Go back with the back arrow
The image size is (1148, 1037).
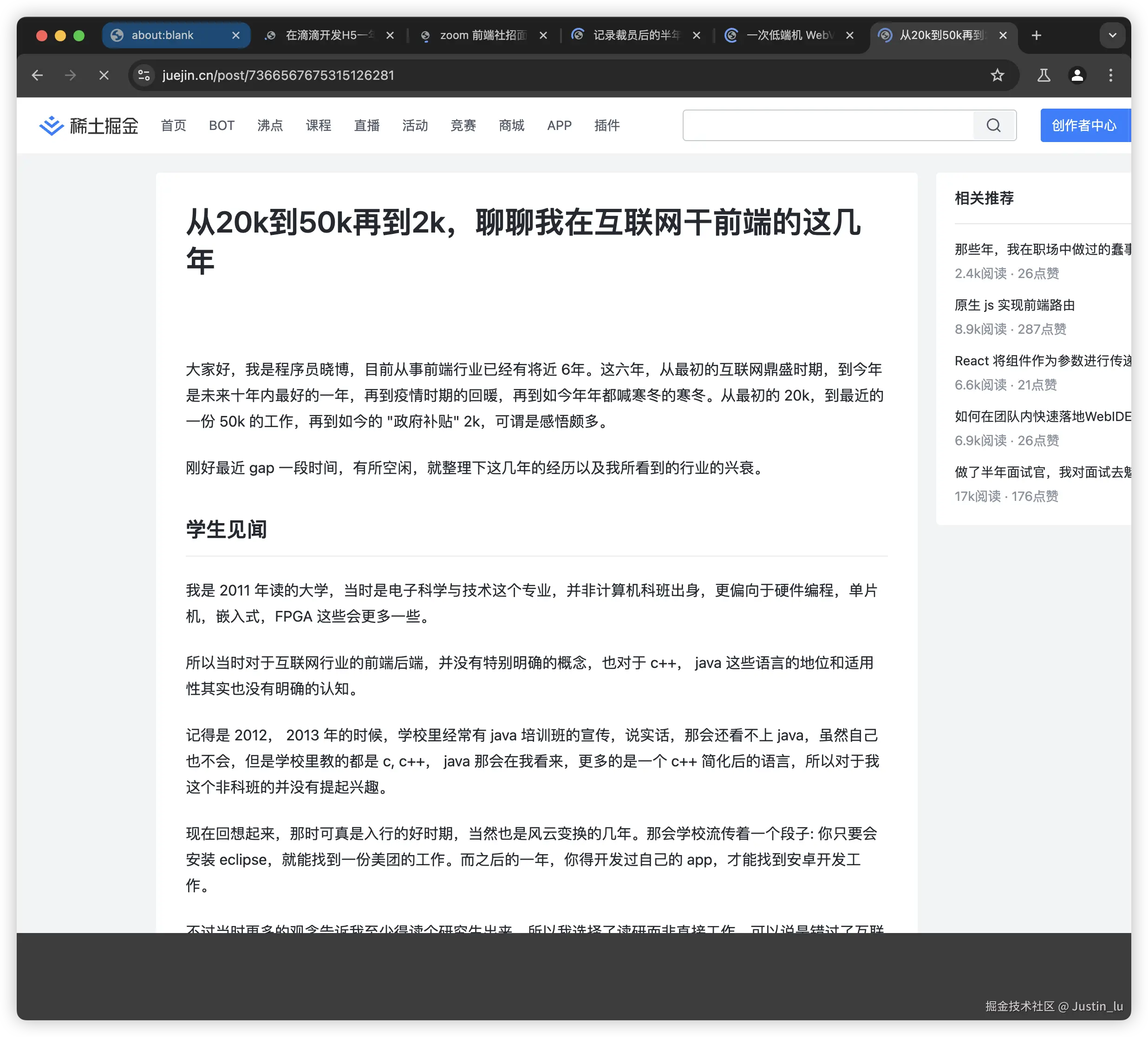pos(38,75)
